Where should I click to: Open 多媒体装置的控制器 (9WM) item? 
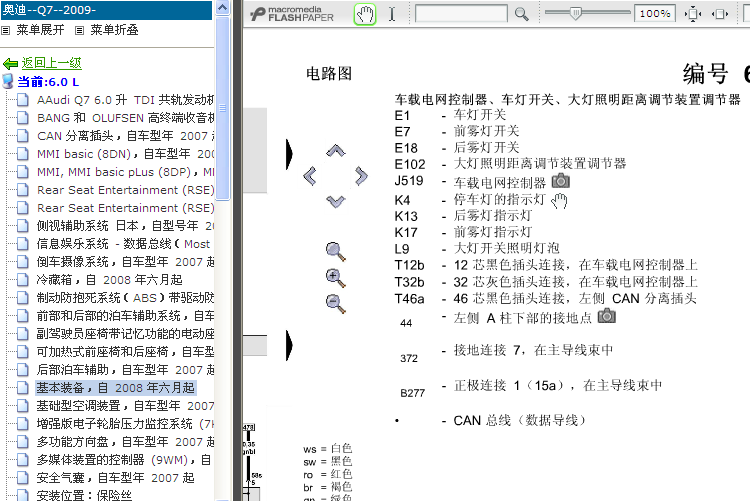click(123, 460)
